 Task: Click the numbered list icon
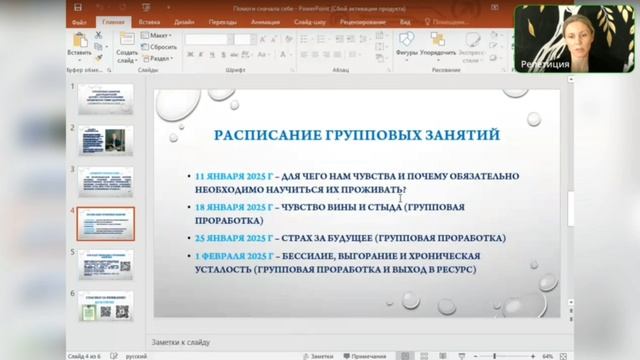coord(322,39)
